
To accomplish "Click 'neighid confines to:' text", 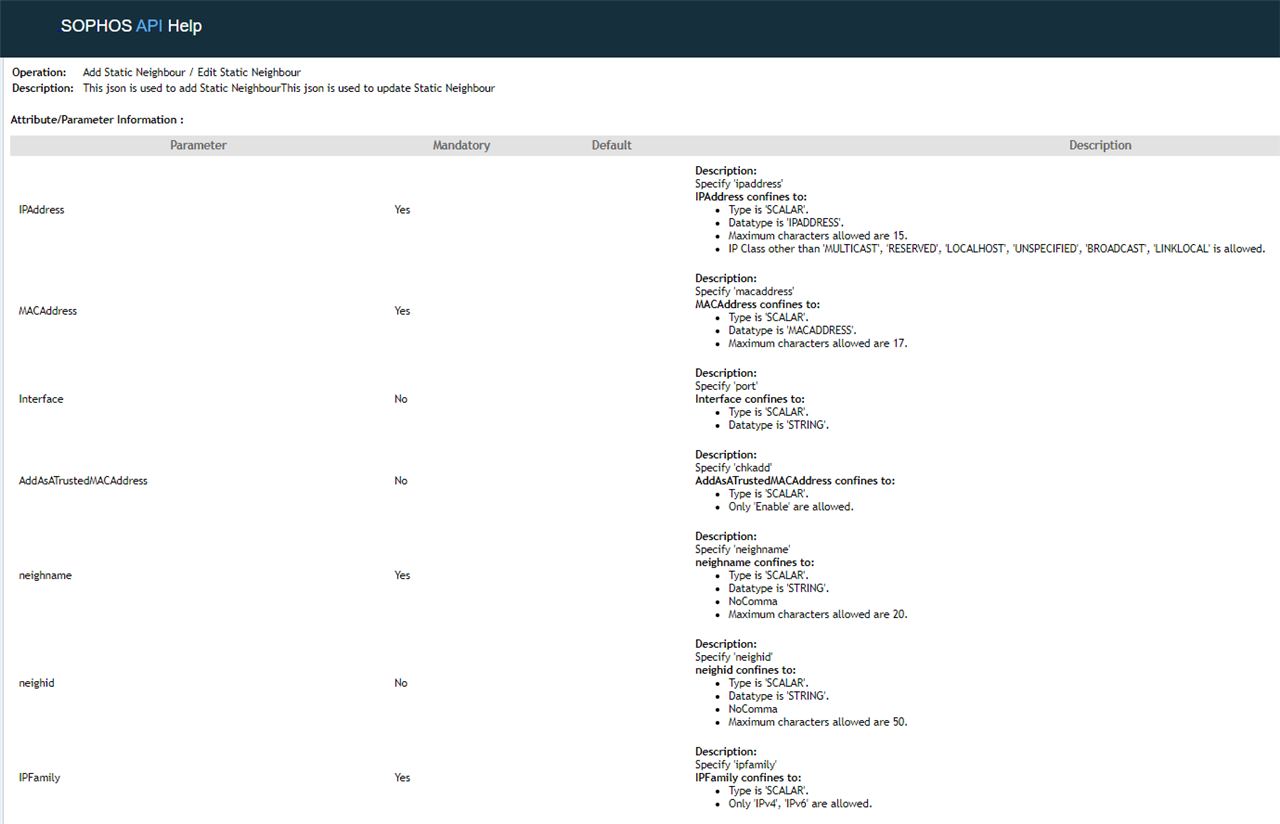I will coord(745,671).
